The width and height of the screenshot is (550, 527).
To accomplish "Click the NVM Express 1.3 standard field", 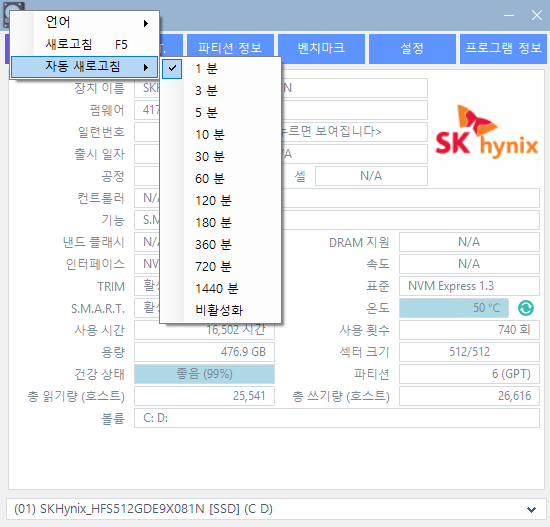I will click(x=469, y=286).
